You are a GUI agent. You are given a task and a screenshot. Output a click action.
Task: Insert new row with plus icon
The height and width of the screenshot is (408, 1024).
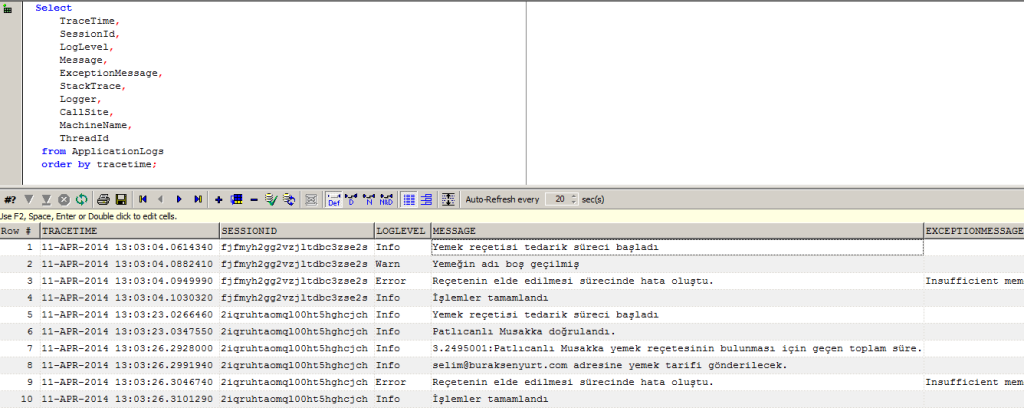pyautogui.click(x=219, y=199)
